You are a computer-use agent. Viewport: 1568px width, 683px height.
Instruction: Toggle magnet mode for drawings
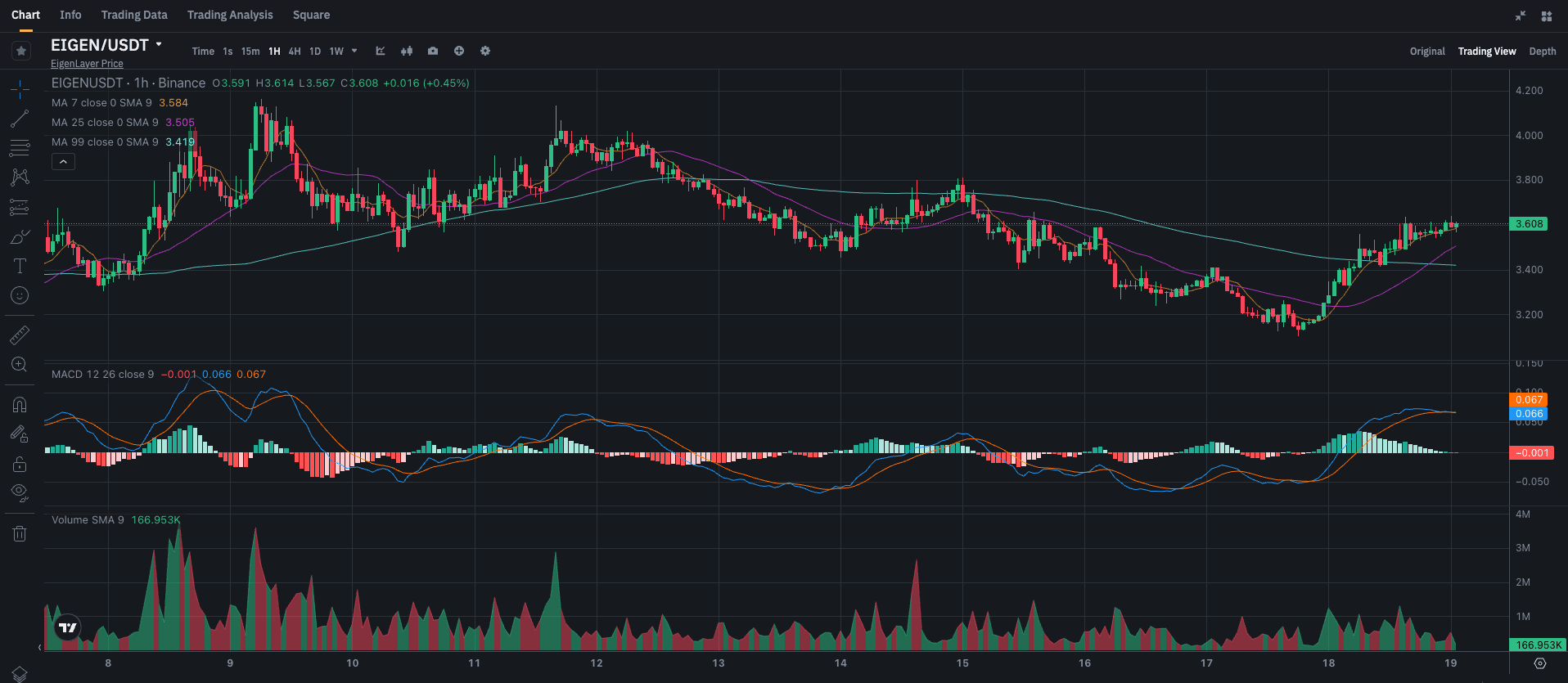pyautogui.click(x=20, y=405)
